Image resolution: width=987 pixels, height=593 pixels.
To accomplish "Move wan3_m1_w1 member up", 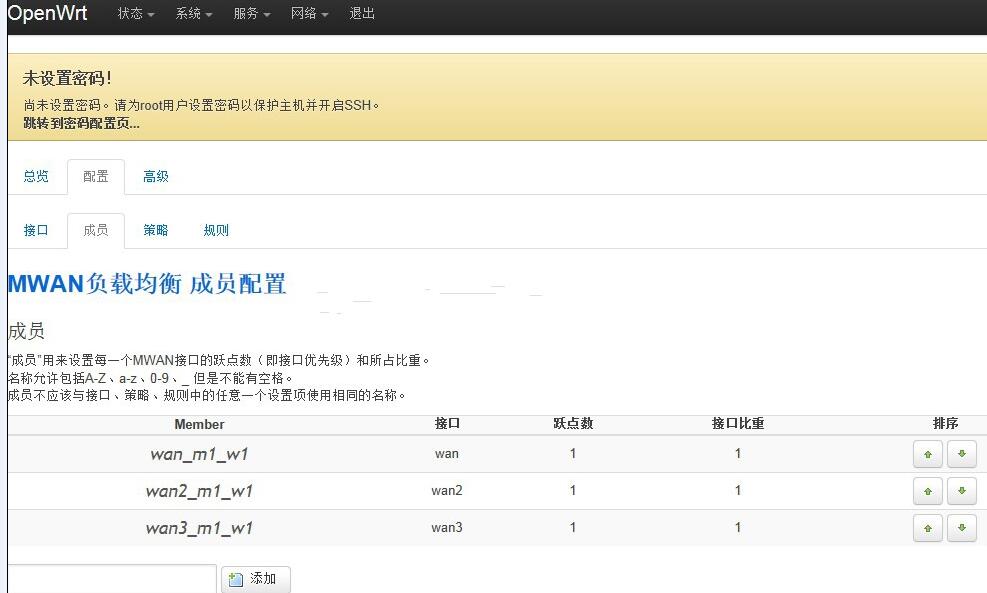I will [x=927, y=528].
